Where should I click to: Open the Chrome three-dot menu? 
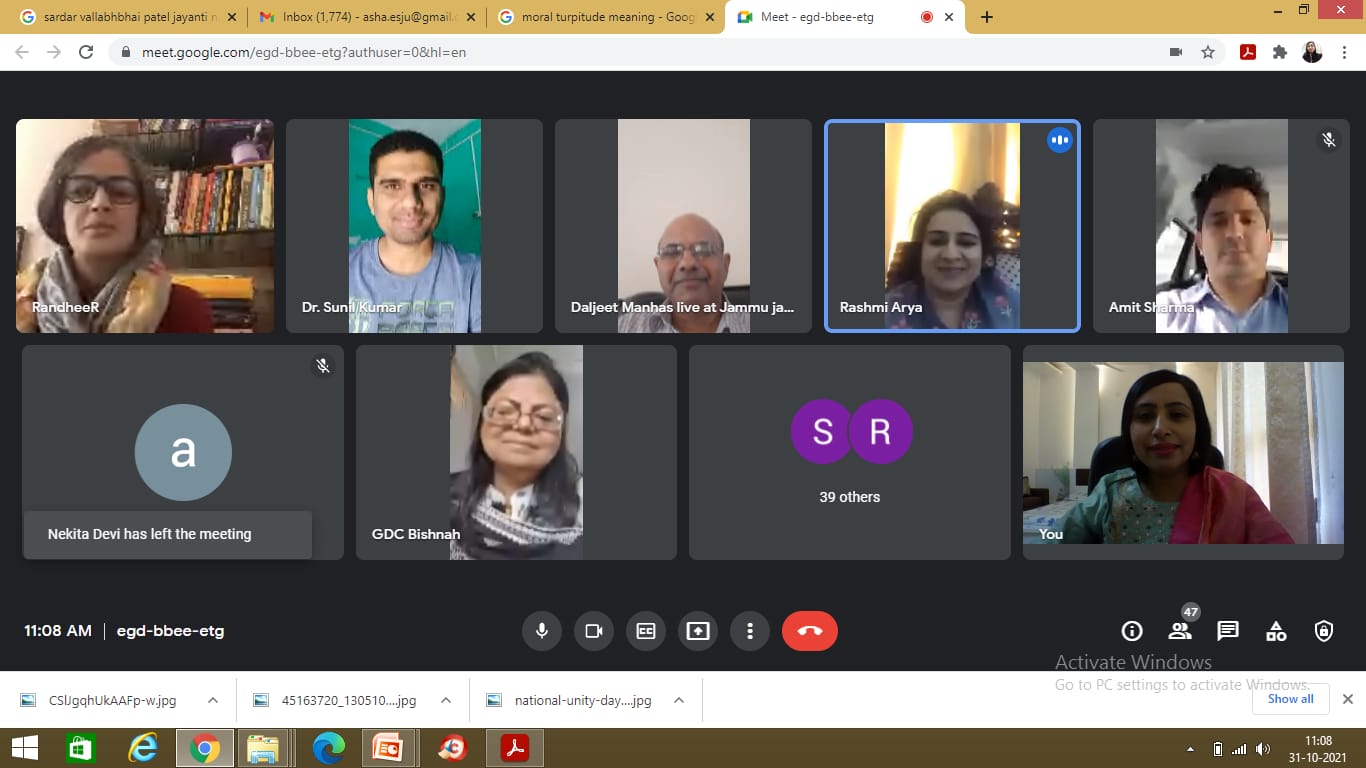click(x=1343, y=52)
